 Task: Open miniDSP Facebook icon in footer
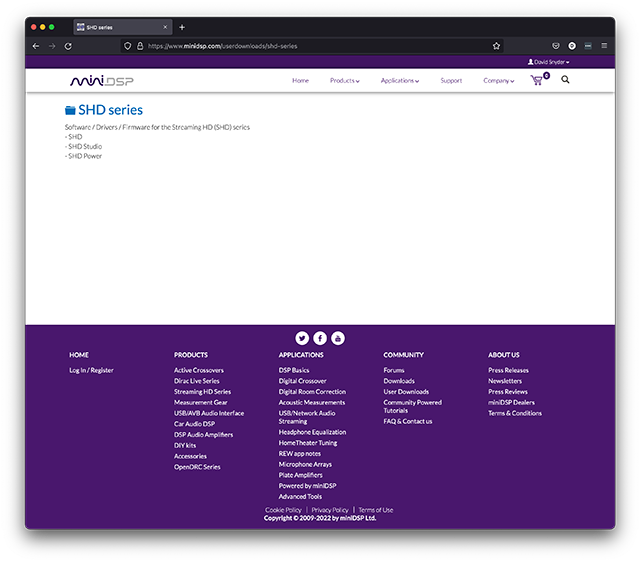[x=320, y=338]
